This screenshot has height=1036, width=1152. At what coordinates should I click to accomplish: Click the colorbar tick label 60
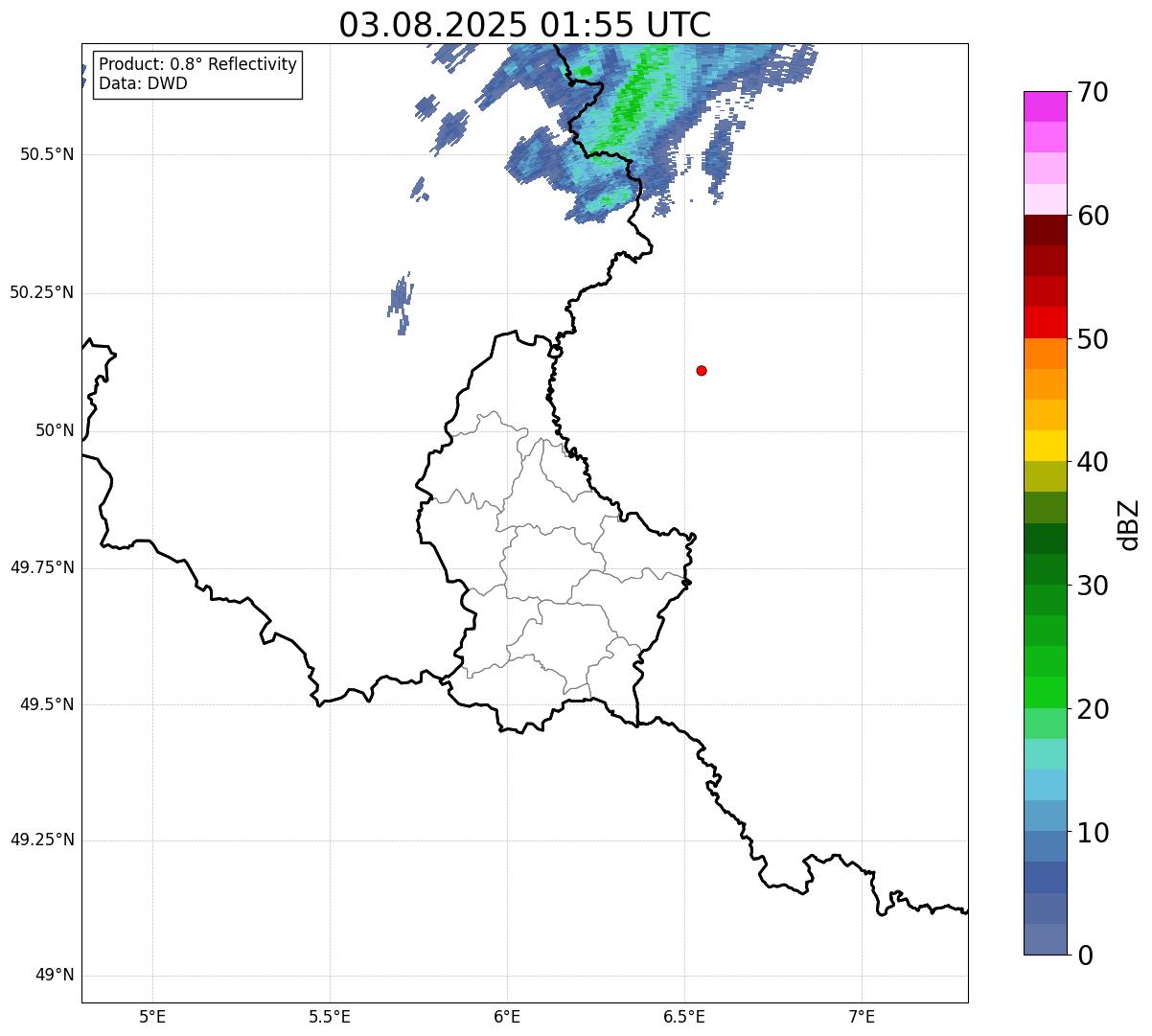[1093, 216]
